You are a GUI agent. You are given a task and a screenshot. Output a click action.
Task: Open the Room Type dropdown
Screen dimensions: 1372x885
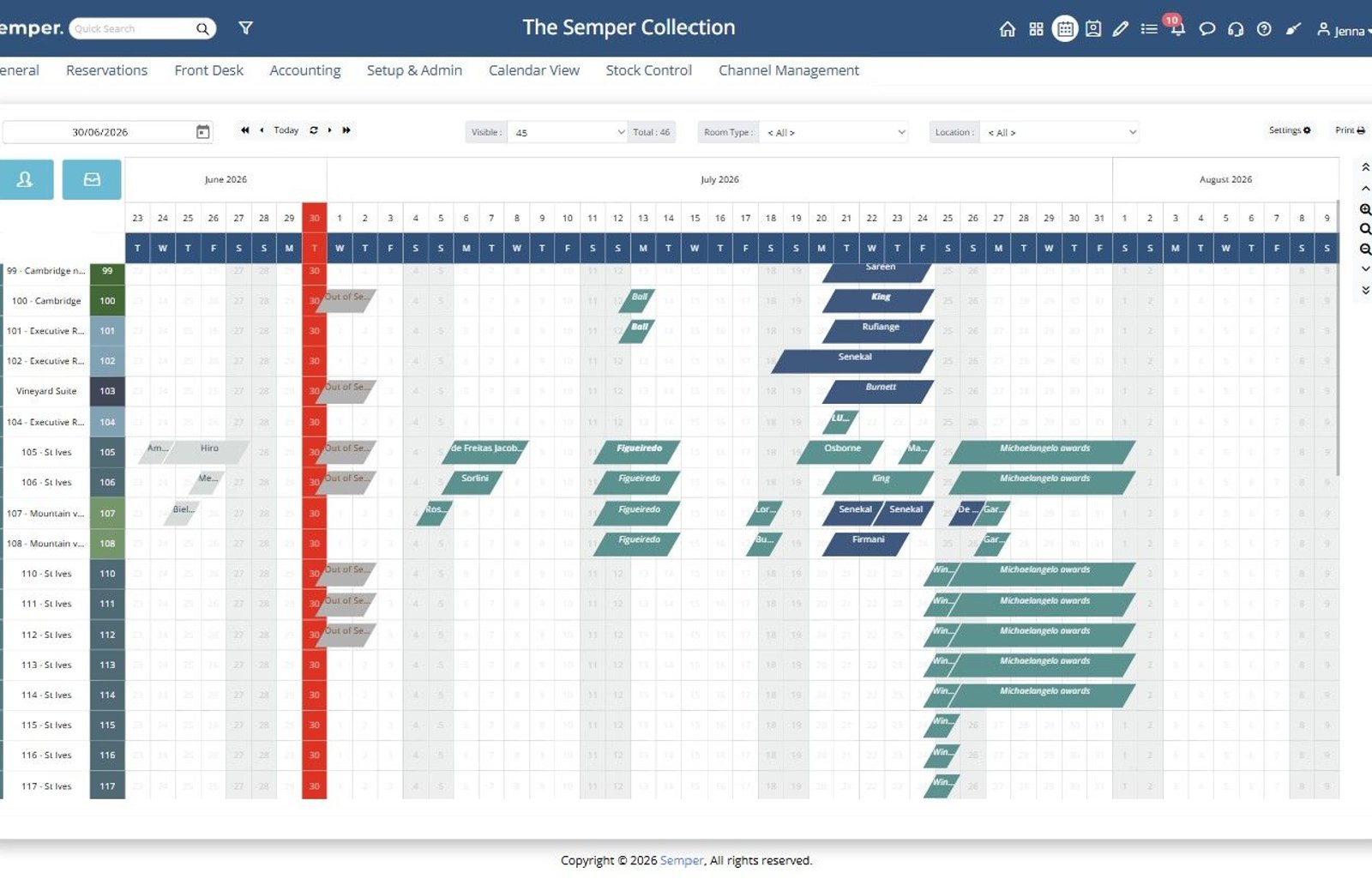[x=833, y=132]
